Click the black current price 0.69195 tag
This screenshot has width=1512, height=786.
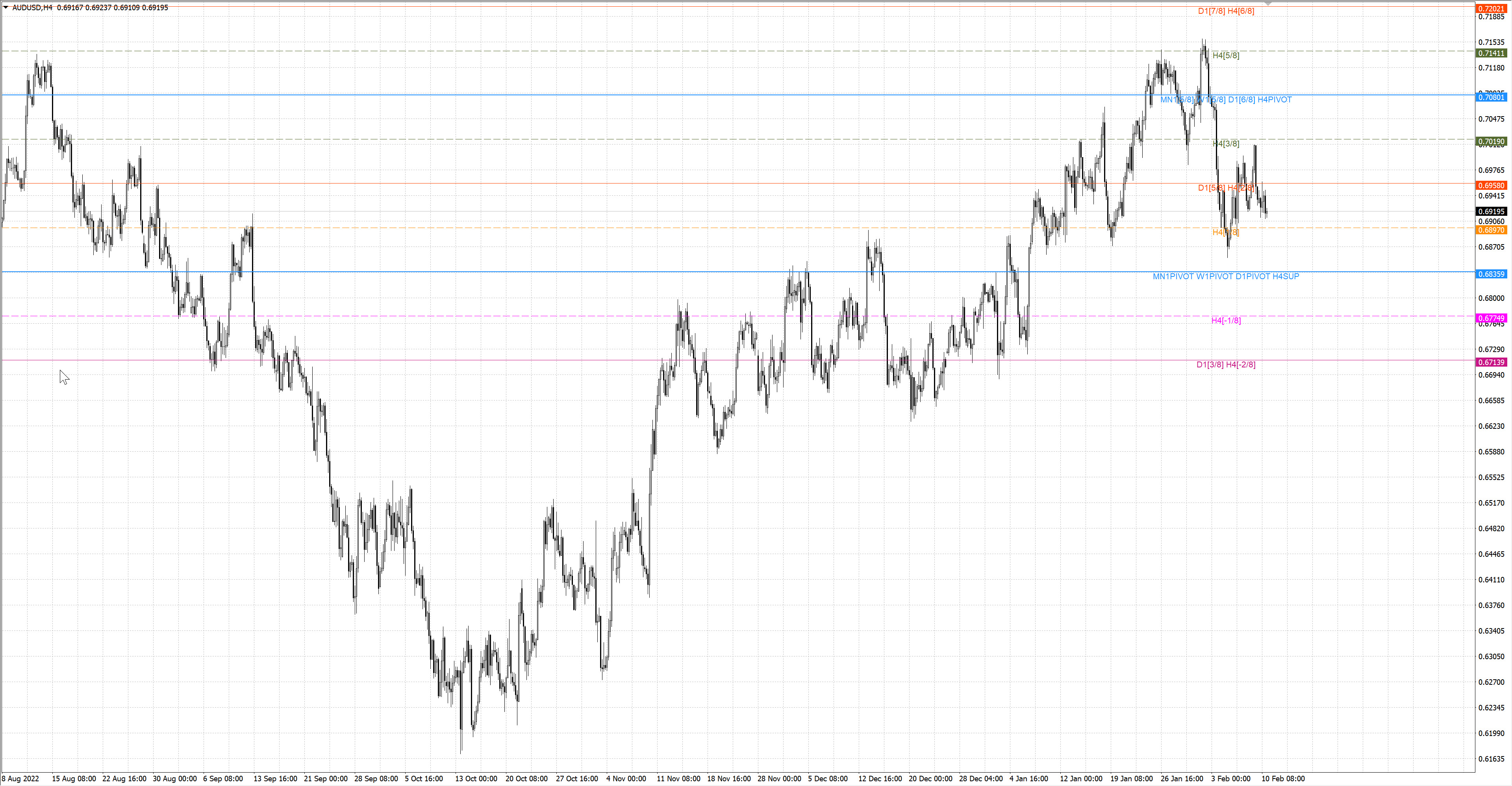pos(1491,211)
